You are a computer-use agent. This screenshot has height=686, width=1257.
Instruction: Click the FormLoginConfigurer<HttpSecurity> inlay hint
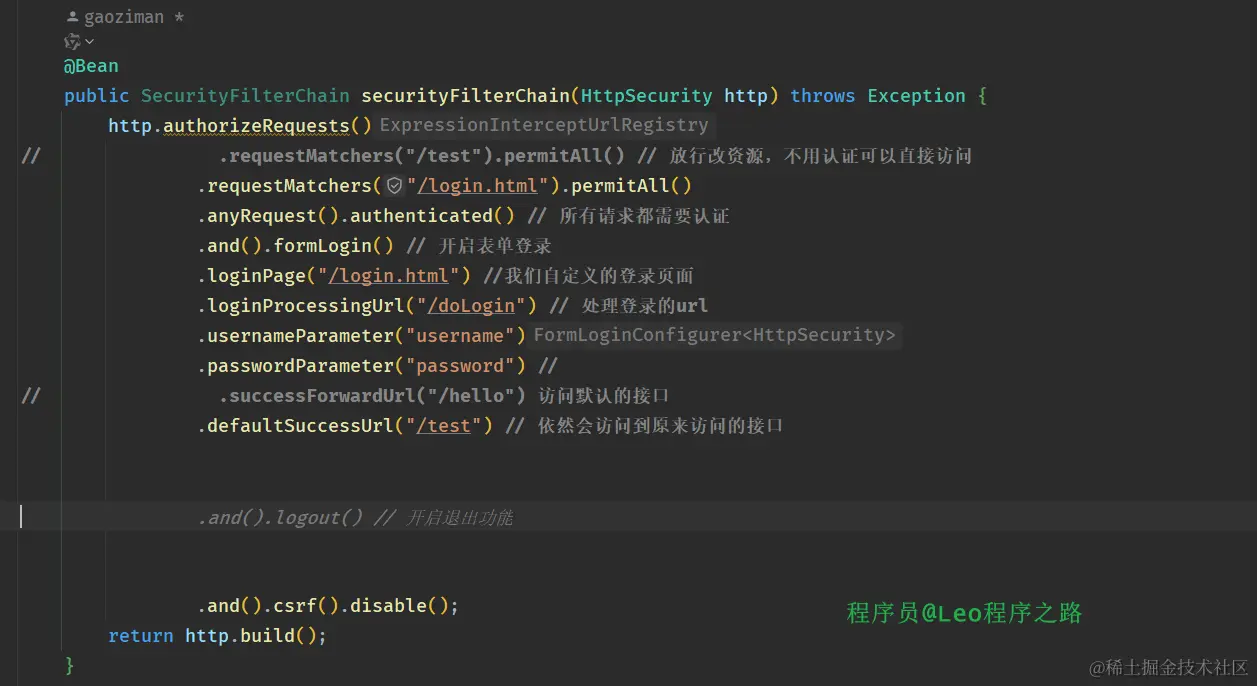pyautogui.click(x=715, y=336)
